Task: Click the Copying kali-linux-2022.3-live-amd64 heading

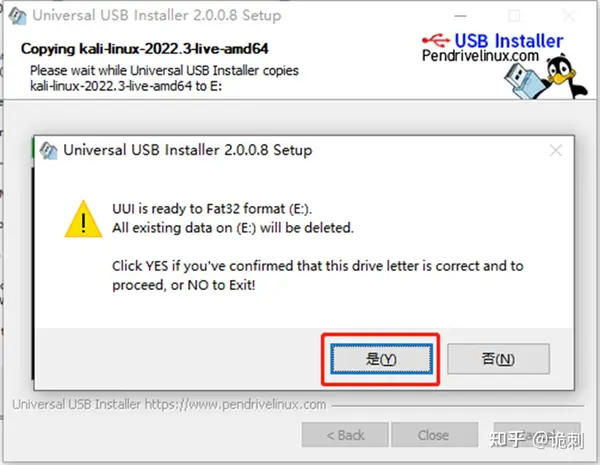Action: [x=145, y=49]
